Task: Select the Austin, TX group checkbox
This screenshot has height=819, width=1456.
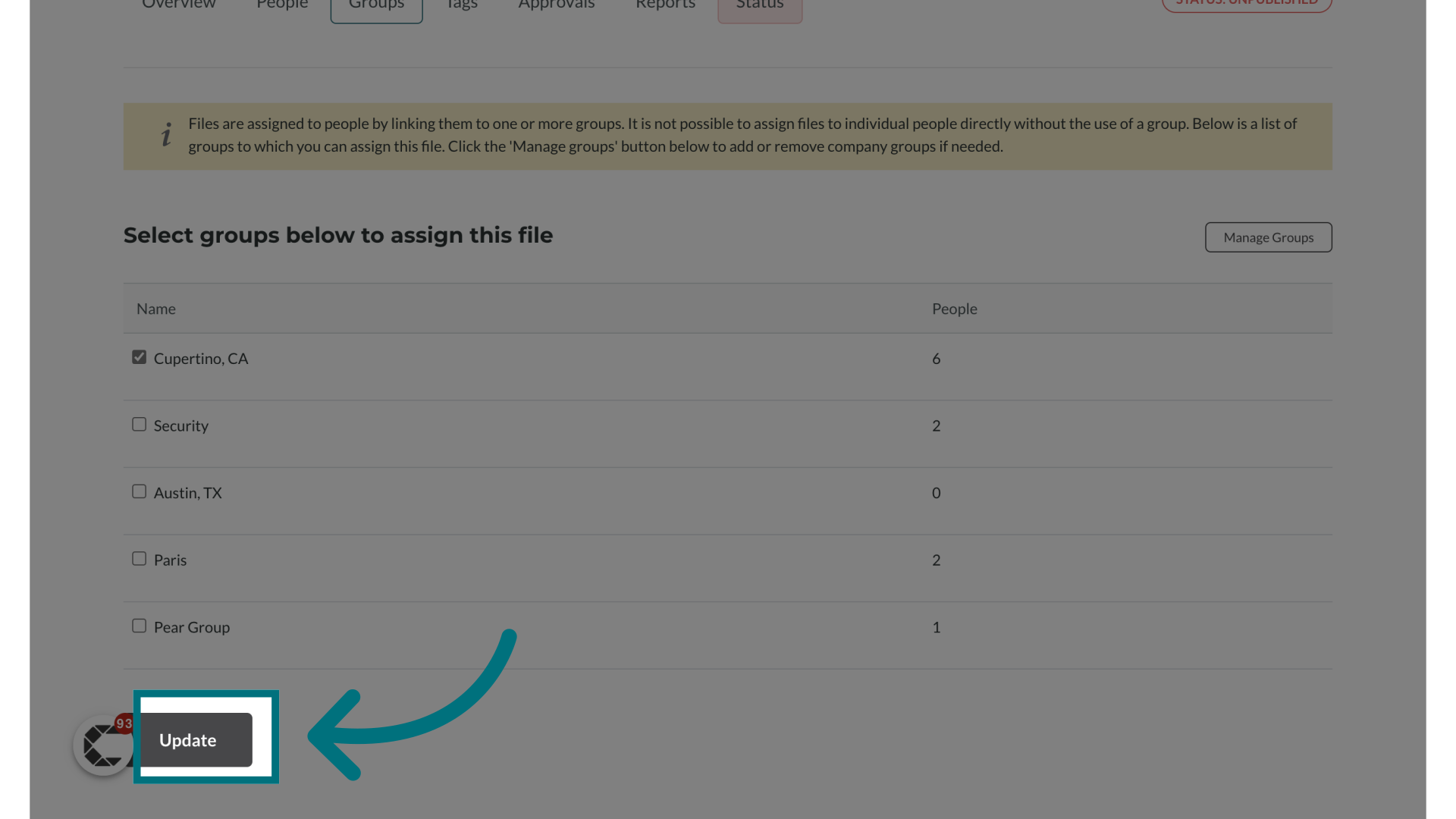Action: [139, 491]
